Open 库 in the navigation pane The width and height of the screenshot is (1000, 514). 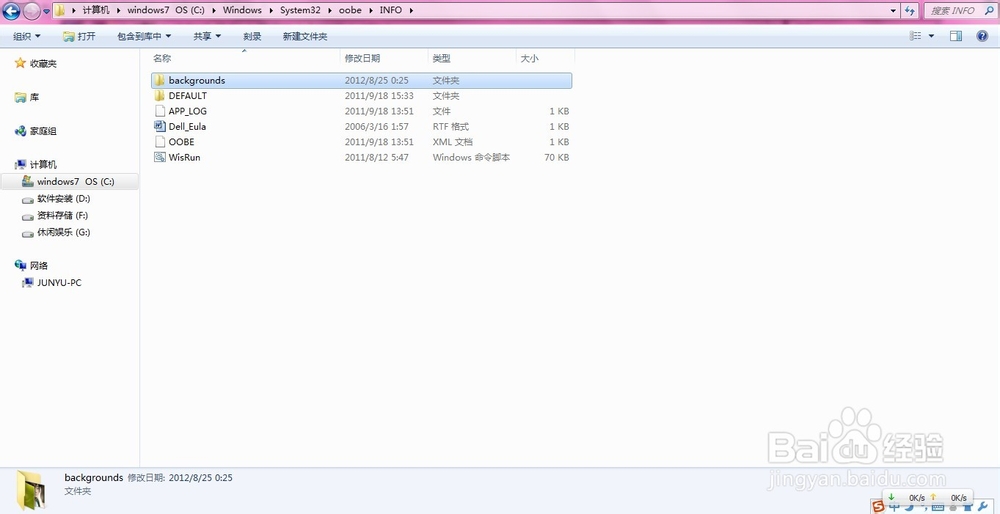click(34, 98)
